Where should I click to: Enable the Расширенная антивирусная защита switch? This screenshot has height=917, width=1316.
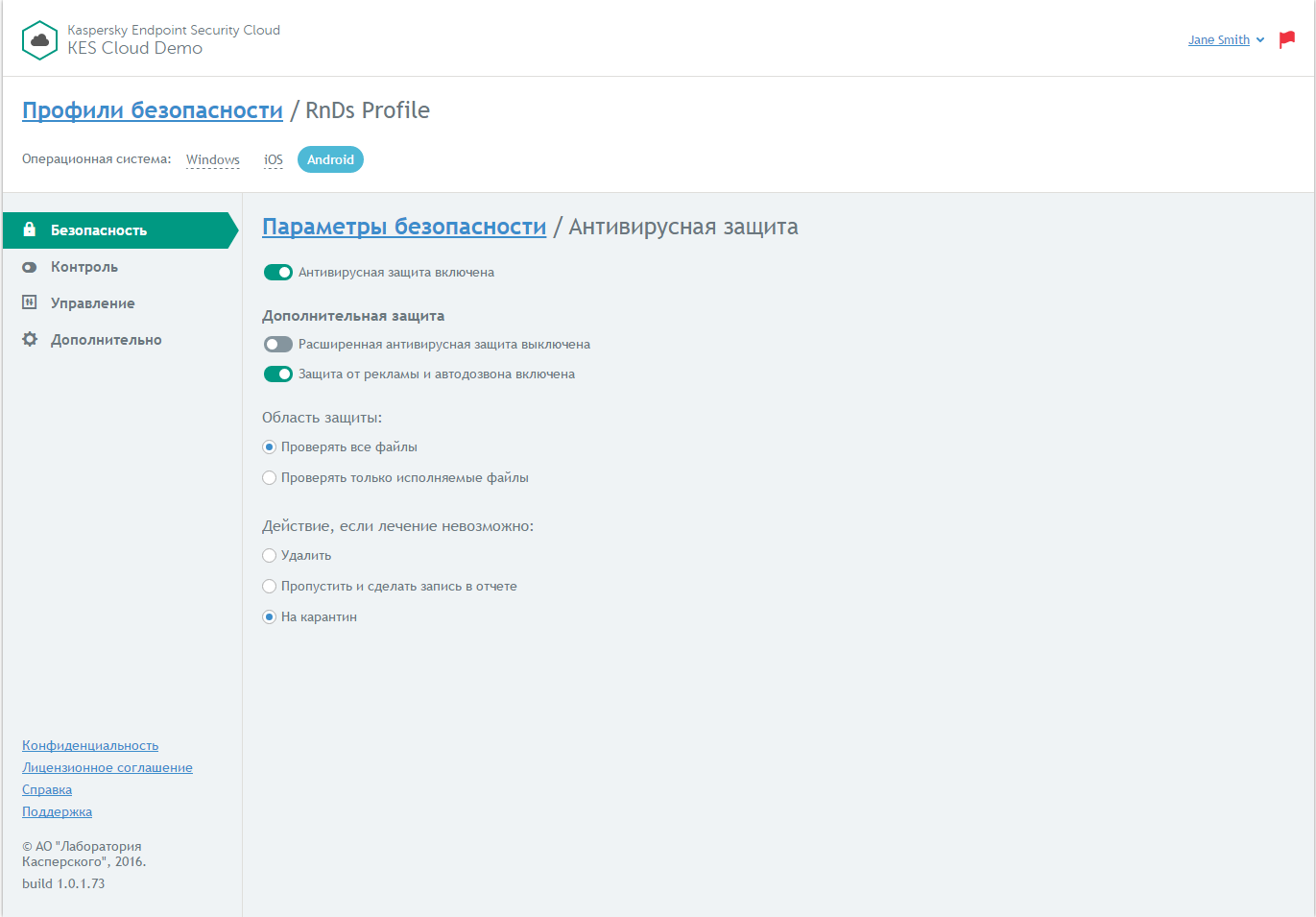coord(278,345)
